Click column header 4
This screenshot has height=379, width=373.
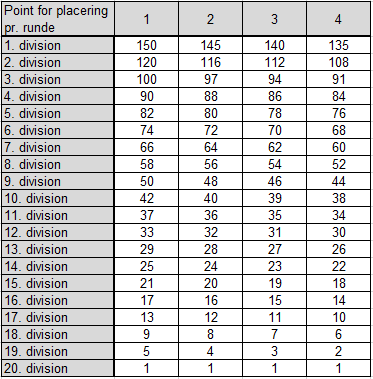pos(338,19)
